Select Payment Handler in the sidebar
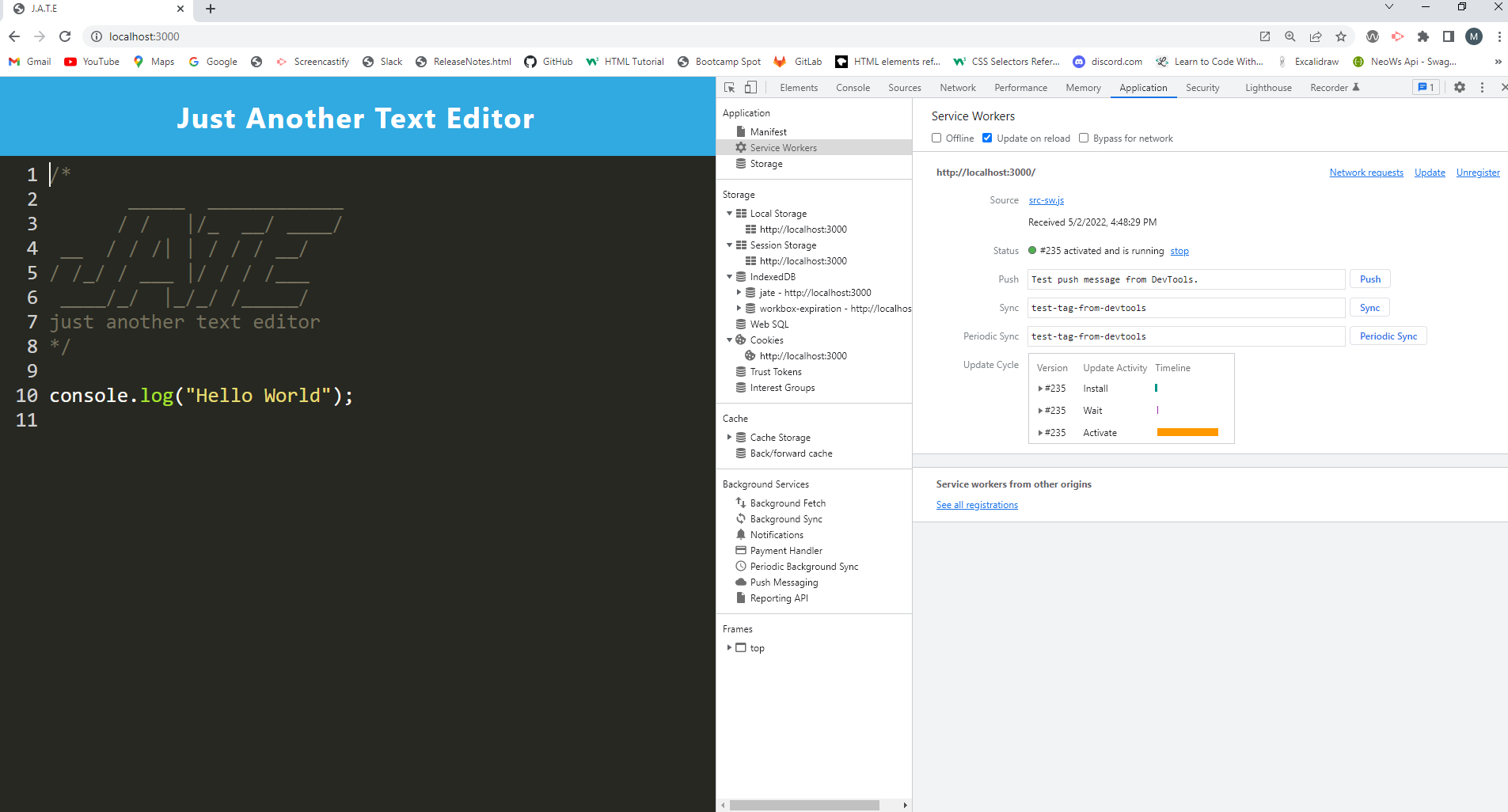Viewport: 1508px width, 812px height. (785, 550)
